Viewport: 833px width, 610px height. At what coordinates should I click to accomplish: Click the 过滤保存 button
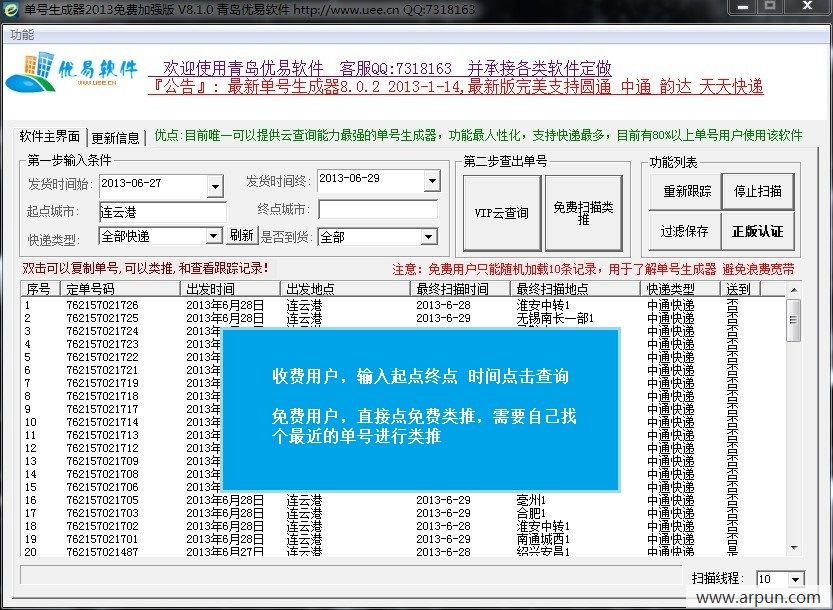(x=685, y=231)
